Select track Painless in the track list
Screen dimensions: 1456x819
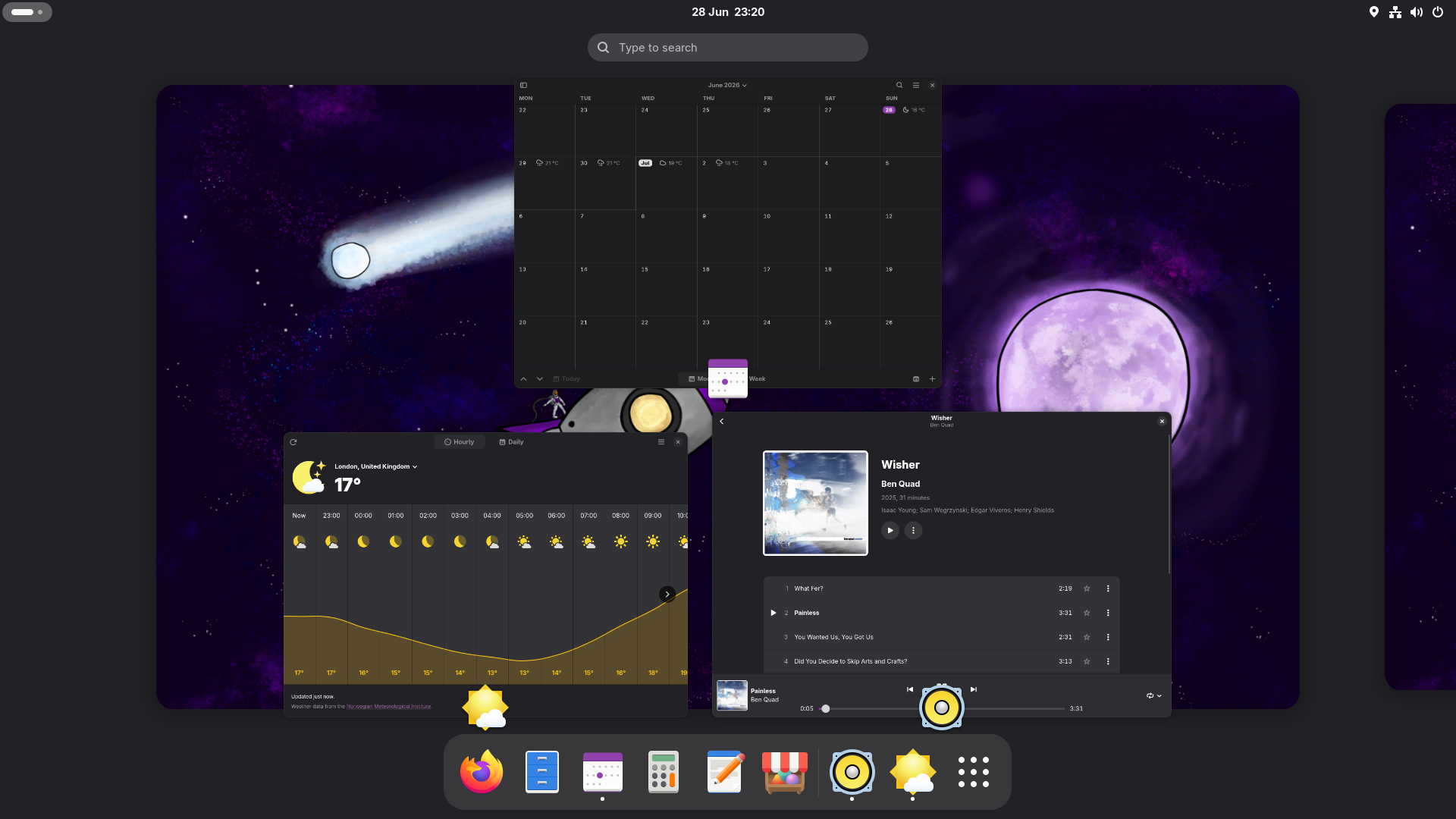pos(942,613)
